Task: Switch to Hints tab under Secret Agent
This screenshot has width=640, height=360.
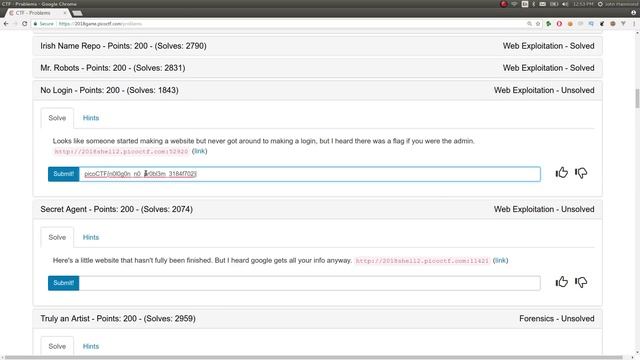Action: 91,237
